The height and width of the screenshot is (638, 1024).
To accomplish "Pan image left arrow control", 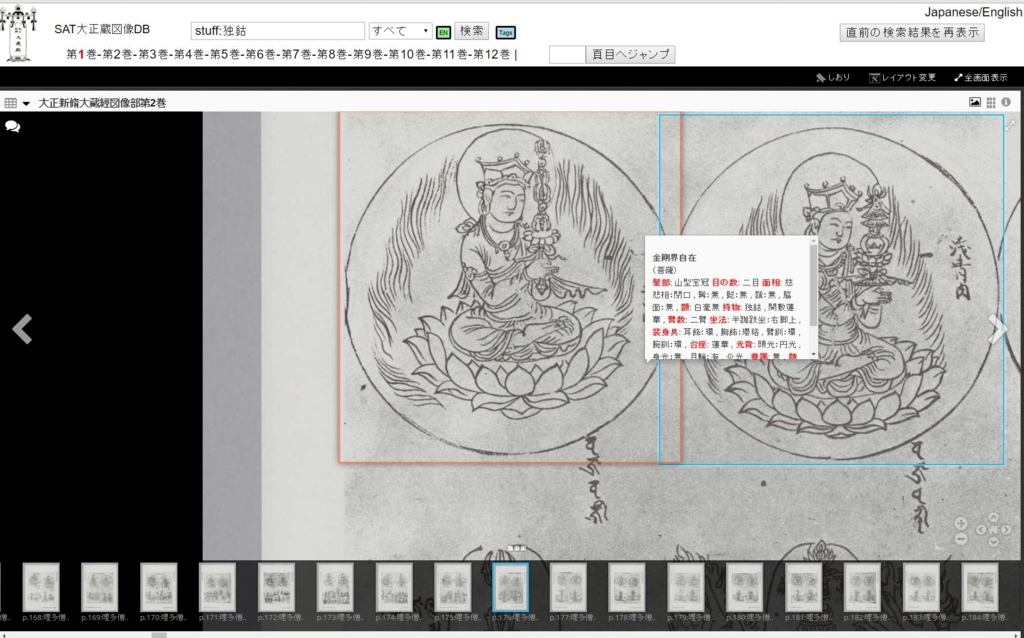I will click(x=981, y=530).
